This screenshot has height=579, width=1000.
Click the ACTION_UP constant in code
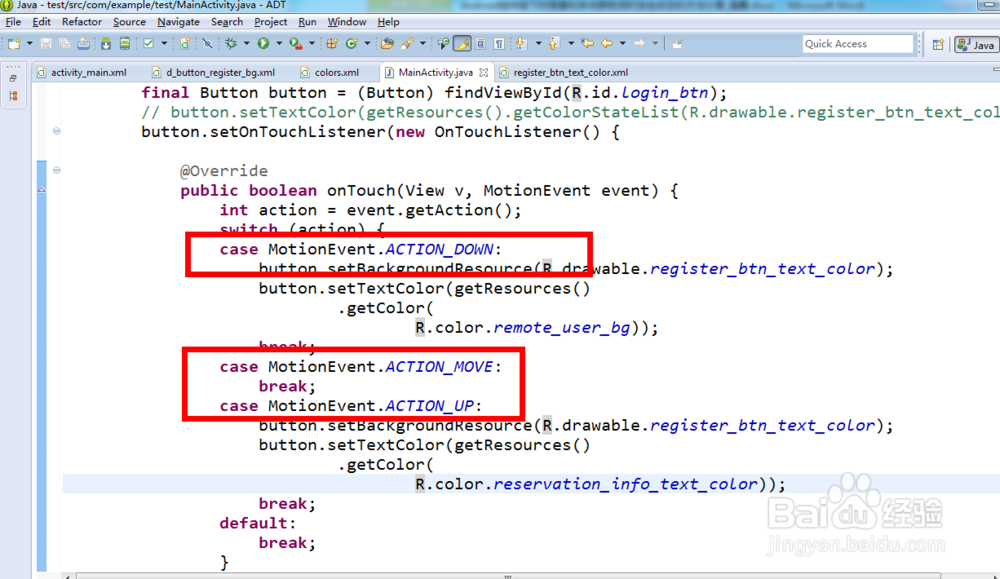pyautogui.click(x=429, y=406)
